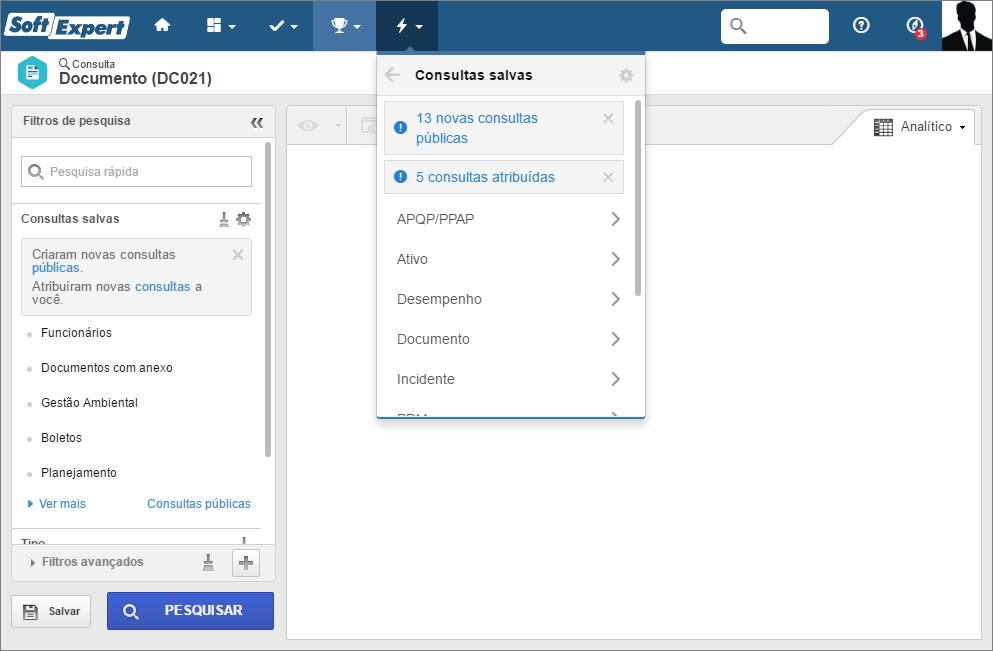This screenshot has height=651, width=993.
Task: Click info icon beside 5 consultas atribuídas
Action: tap(400, 177)
